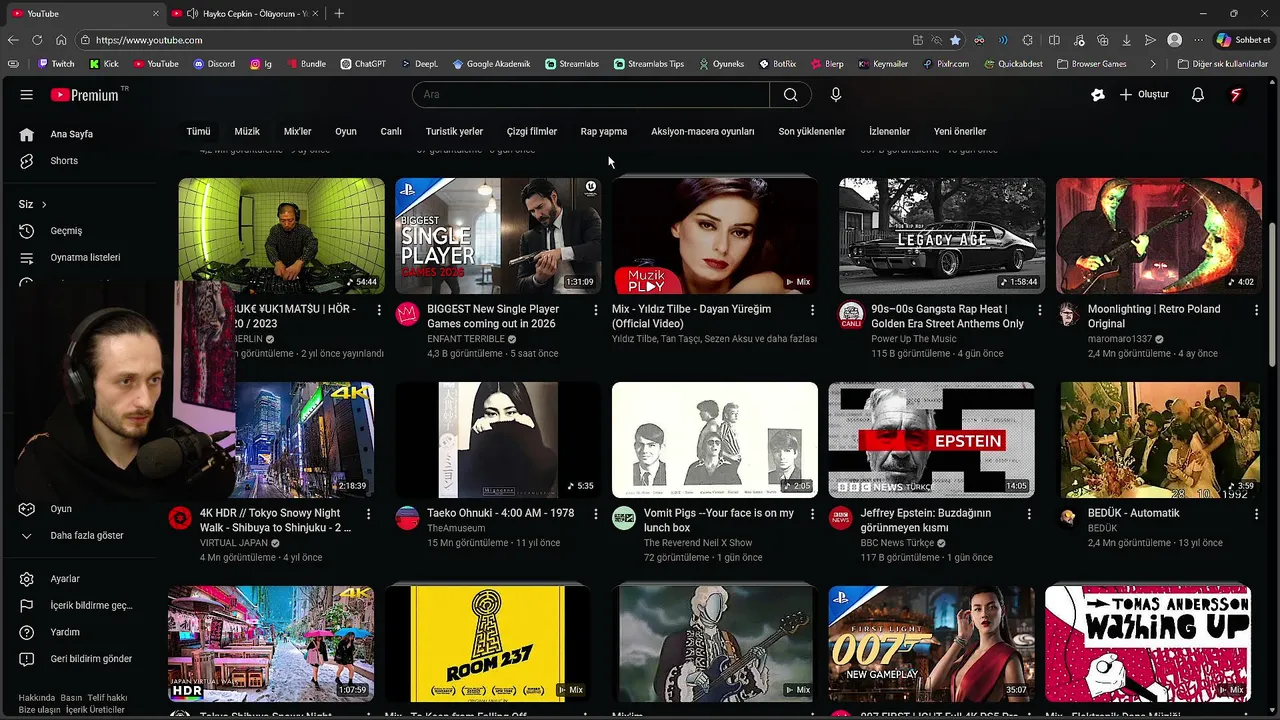This screenshot has width=1280, height=720.
Task: Open The Reverend Neil X Show channel name
Action: [x=698, y=543]
